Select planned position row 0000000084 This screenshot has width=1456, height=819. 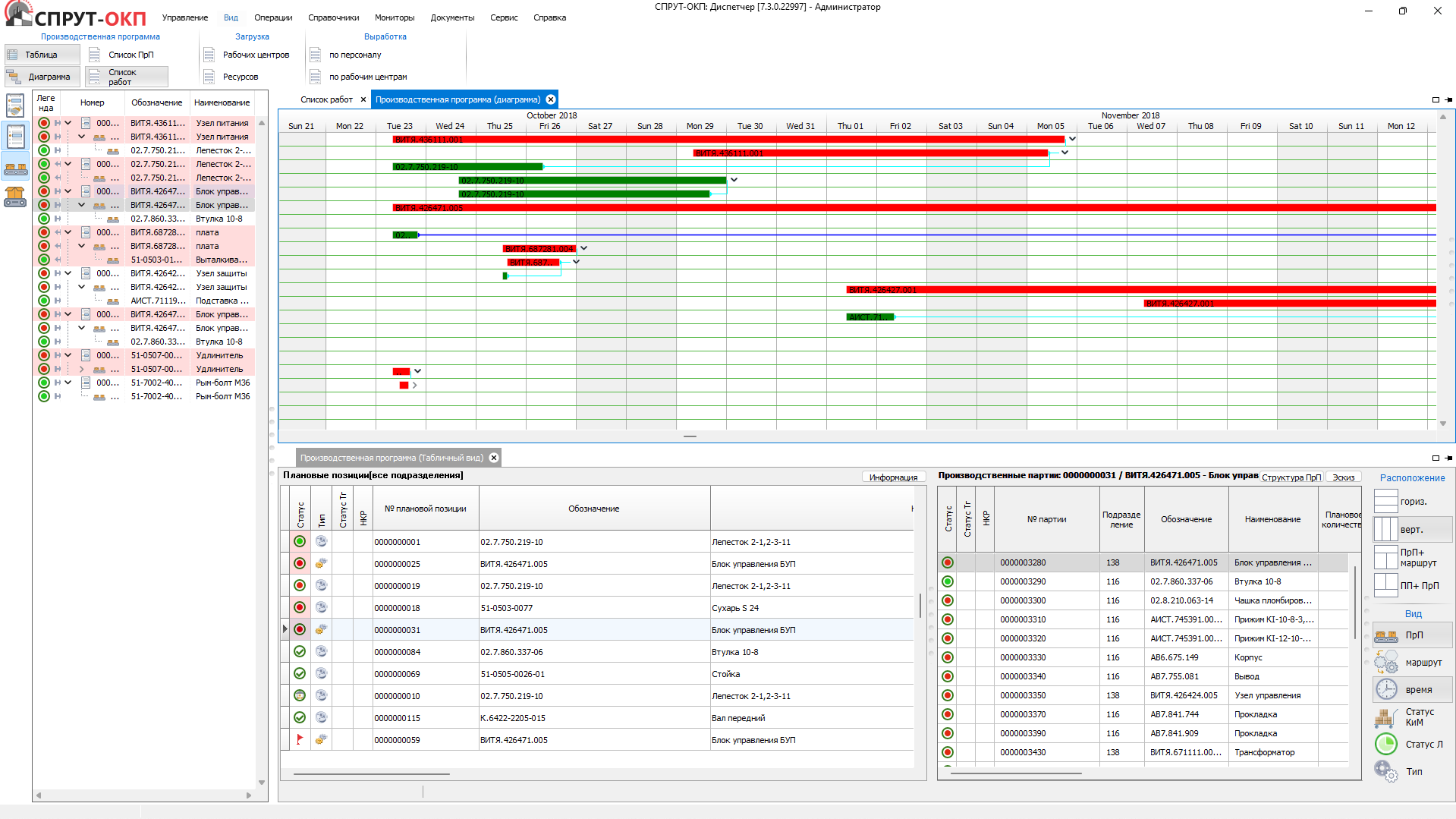coord(398,652)
